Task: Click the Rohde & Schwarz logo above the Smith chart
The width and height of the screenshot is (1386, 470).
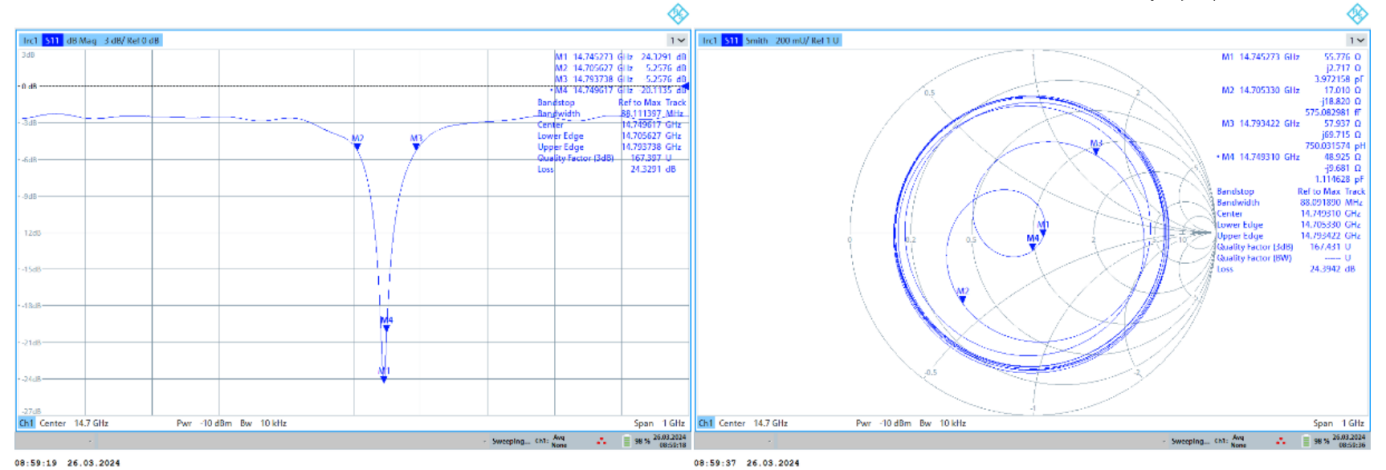Action: 1356,13
